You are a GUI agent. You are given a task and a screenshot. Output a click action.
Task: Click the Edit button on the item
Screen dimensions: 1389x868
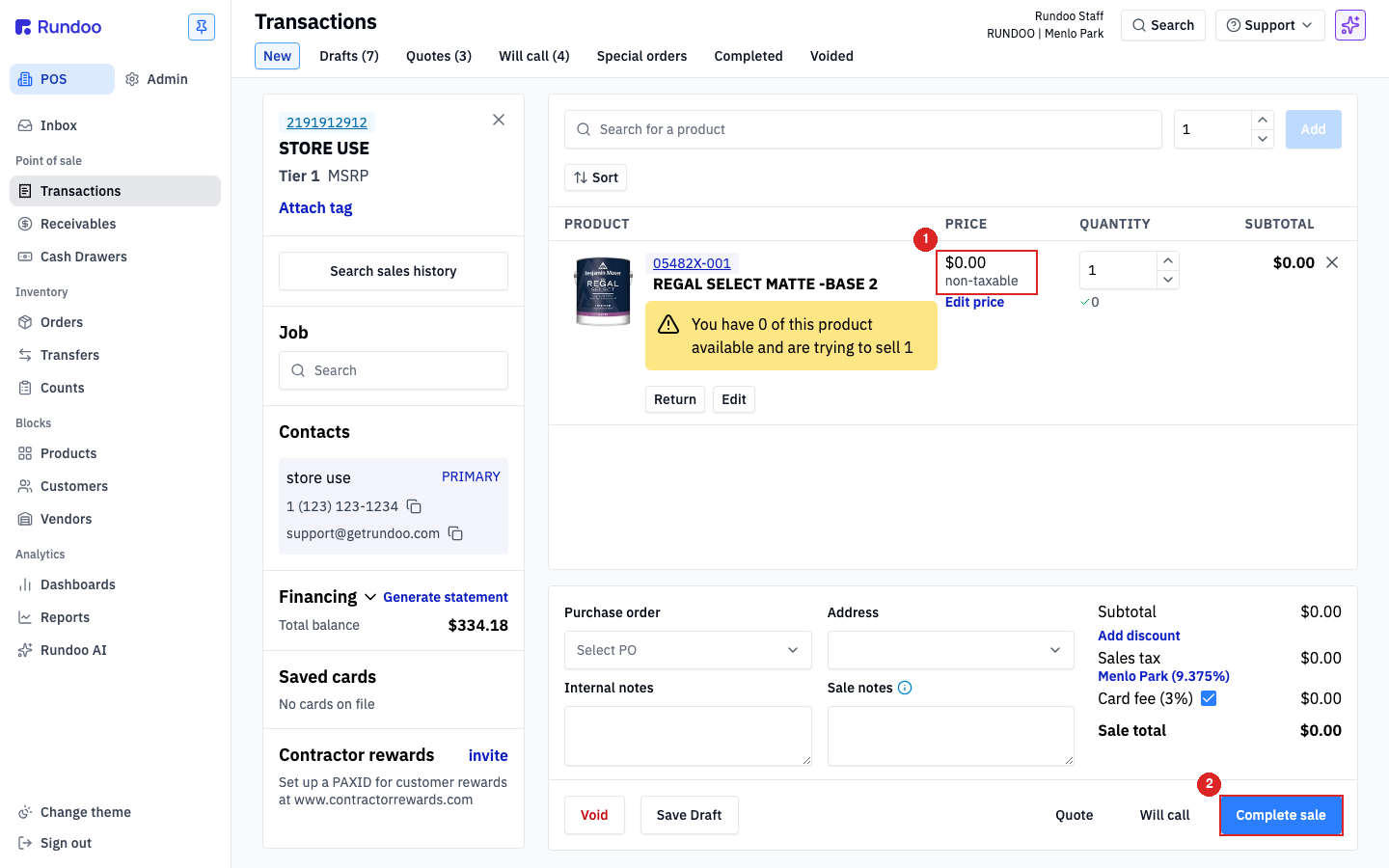coord(734,399)
